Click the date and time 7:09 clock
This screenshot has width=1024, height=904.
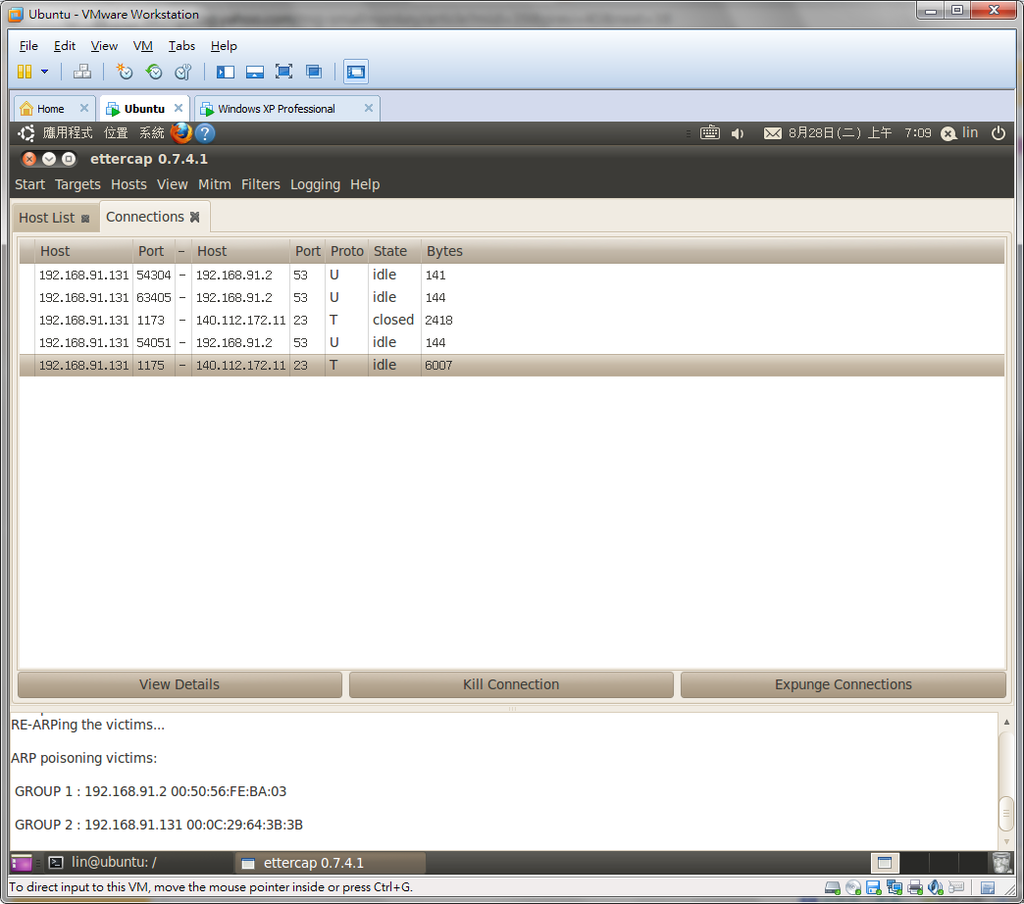click(x=859, y=133)
